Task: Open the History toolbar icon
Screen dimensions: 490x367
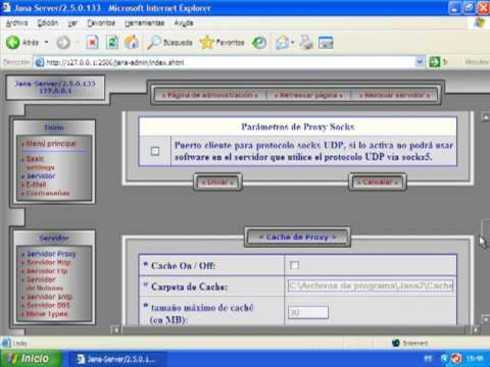Action: coord(259,43)
